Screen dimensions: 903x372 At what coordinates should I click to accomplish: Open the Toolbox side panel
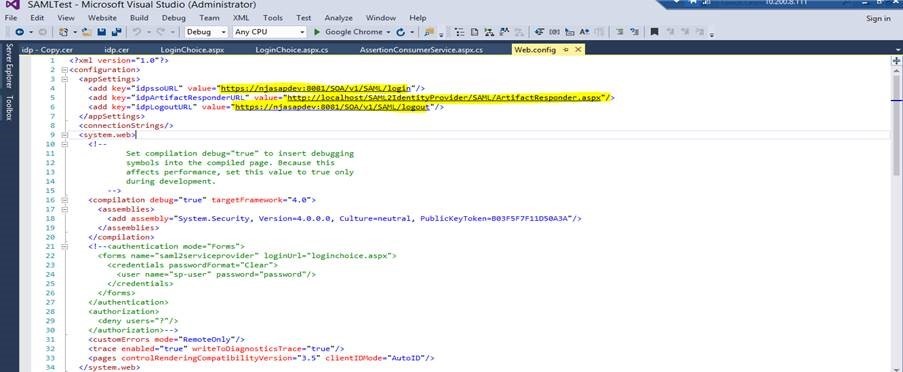tap(9, 107)
